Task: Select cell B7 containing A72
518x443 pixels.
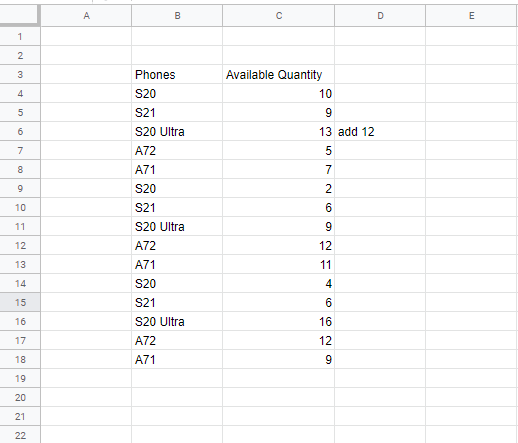Action: (177, 150)
